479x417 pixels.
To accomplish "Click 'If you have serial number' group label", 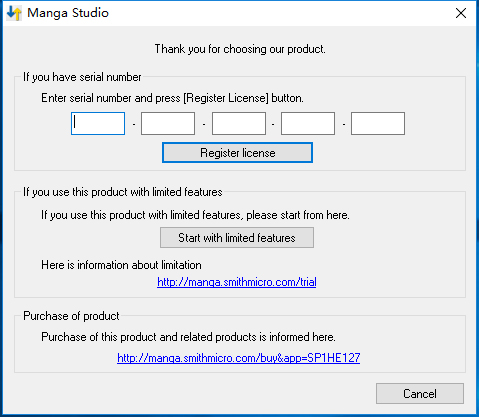I will point(82,77).
